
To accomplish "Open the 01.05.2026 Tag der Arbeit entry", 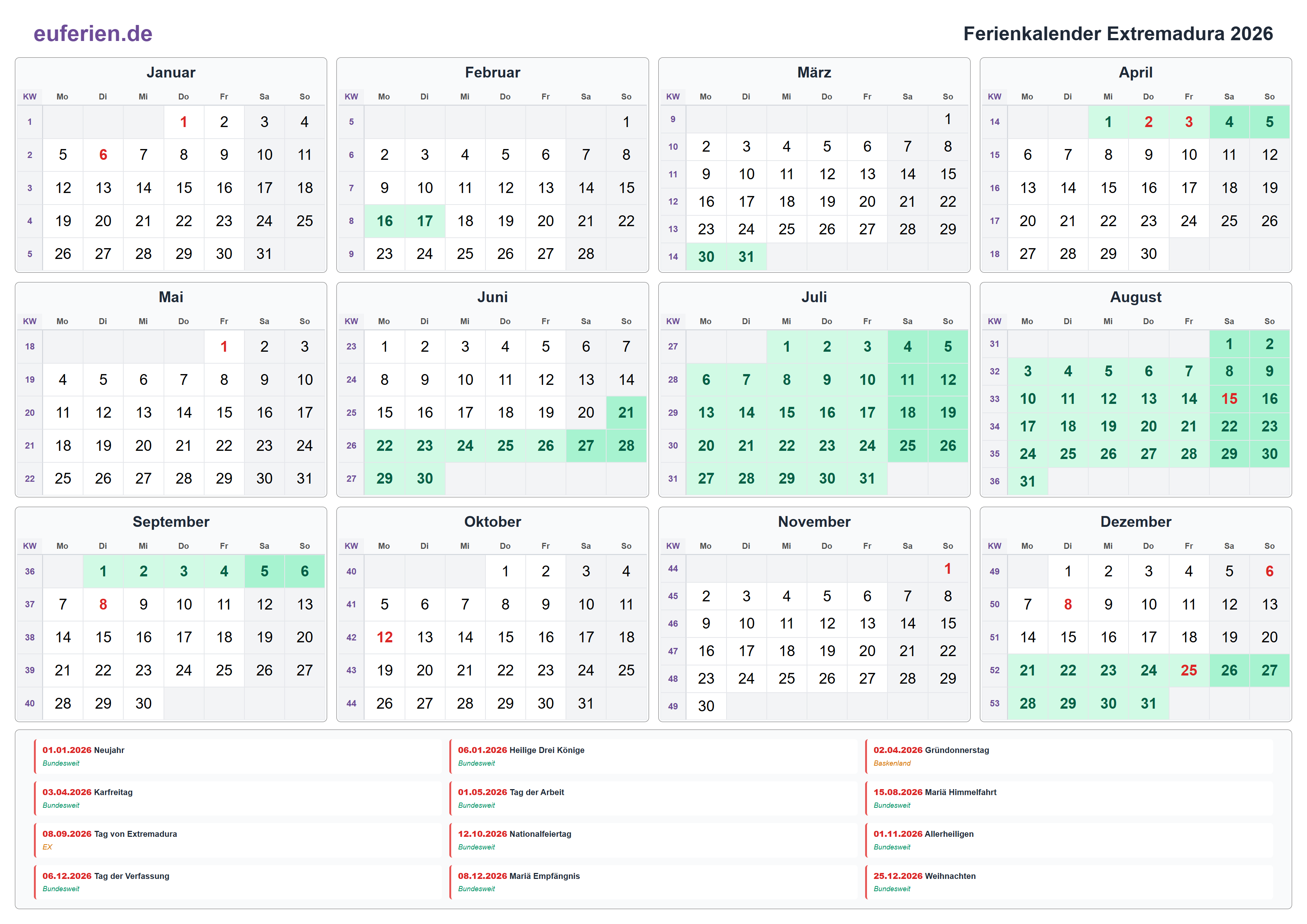I will pos(653,798).
